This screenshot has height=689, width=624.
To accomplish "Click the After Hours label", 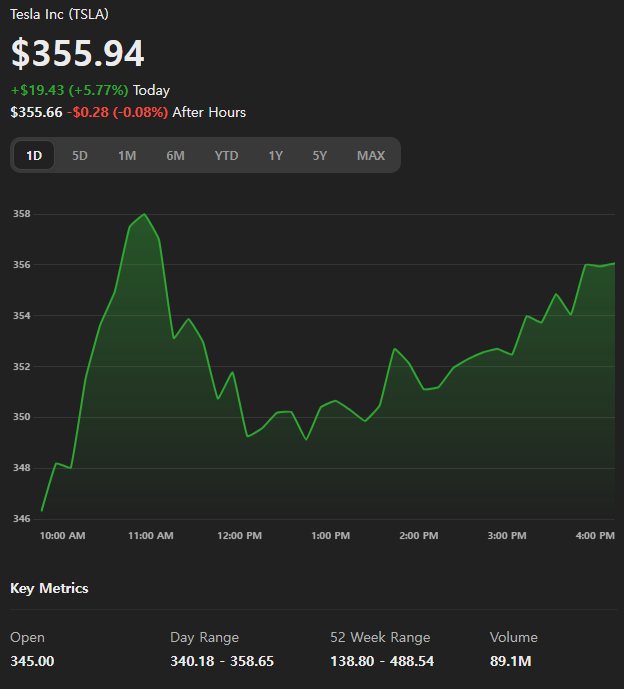I will [x=209, y=112].
